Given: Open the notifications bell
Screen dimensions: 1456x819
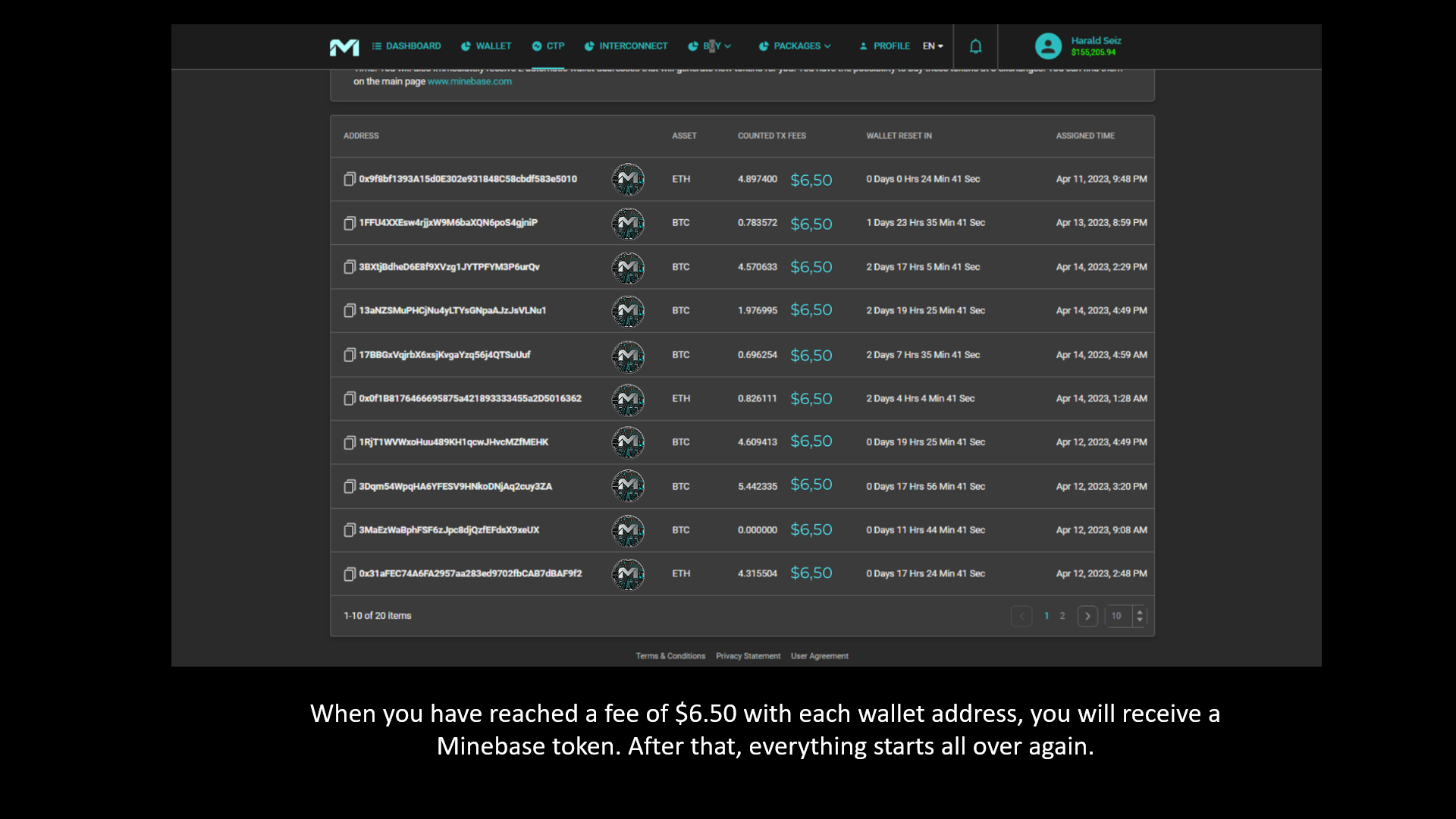Looking at the screenshot, I should point(975,46).
